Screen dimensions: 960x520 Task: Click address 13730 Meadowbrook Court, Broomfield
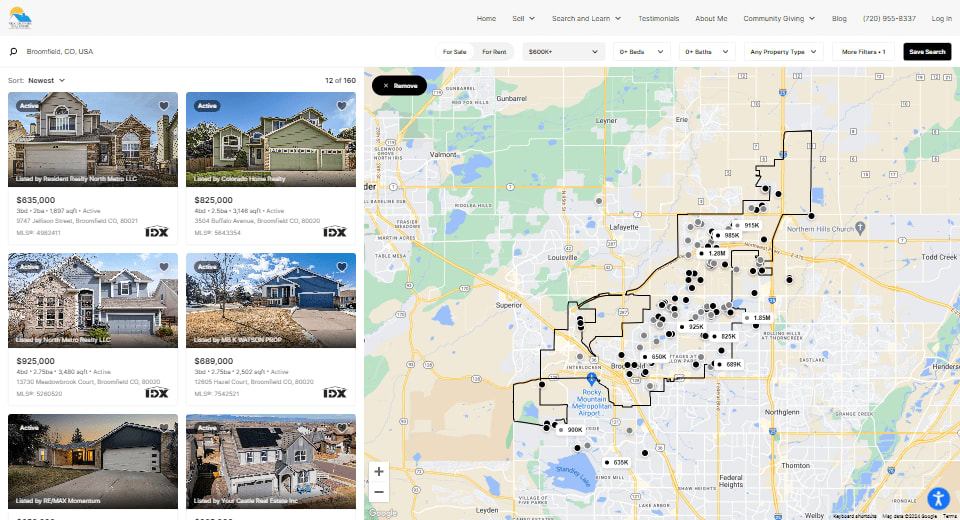(88, 382)
